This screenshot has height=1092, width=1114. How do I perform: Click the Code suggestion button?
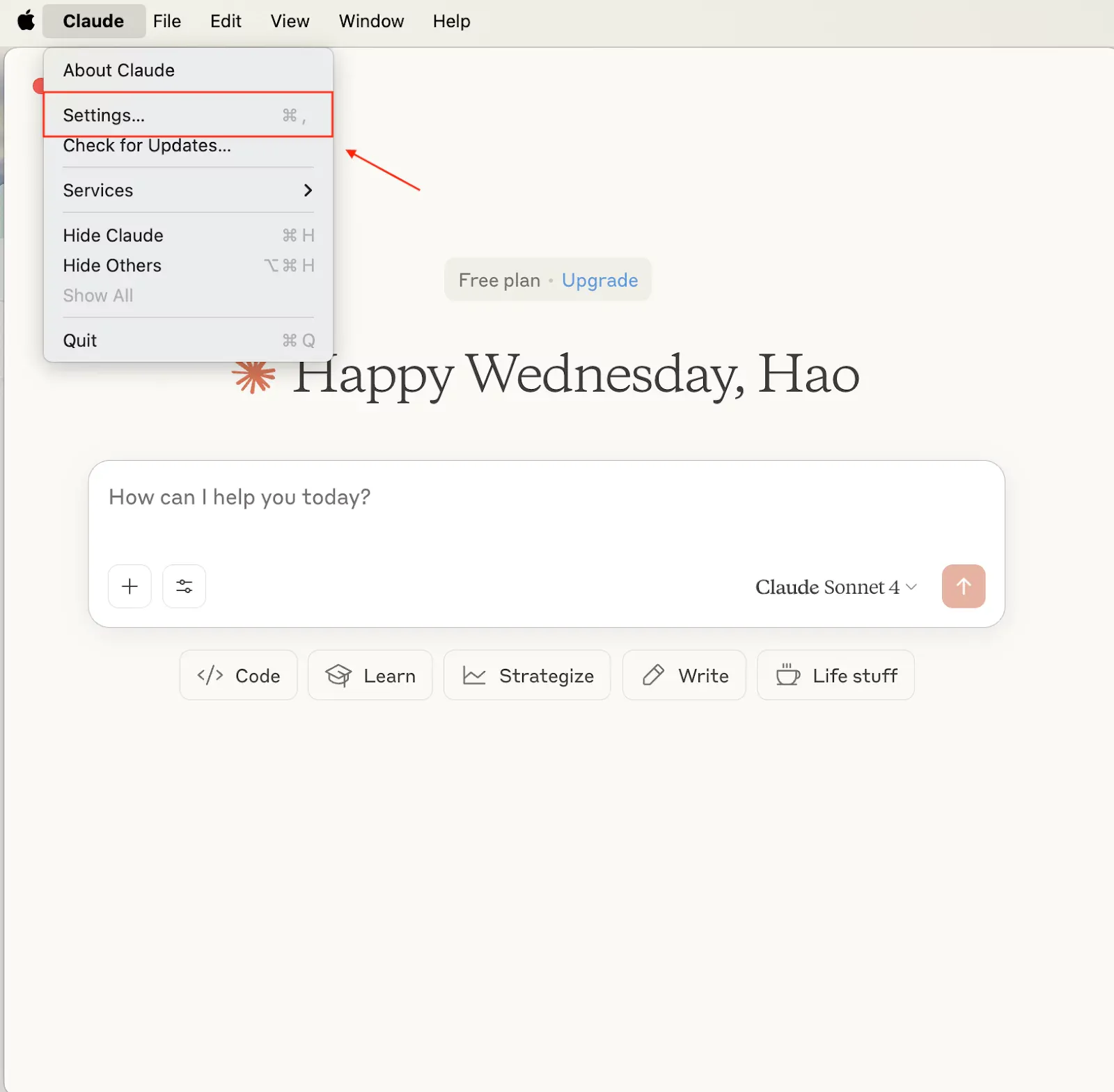[x=238, y=675]
